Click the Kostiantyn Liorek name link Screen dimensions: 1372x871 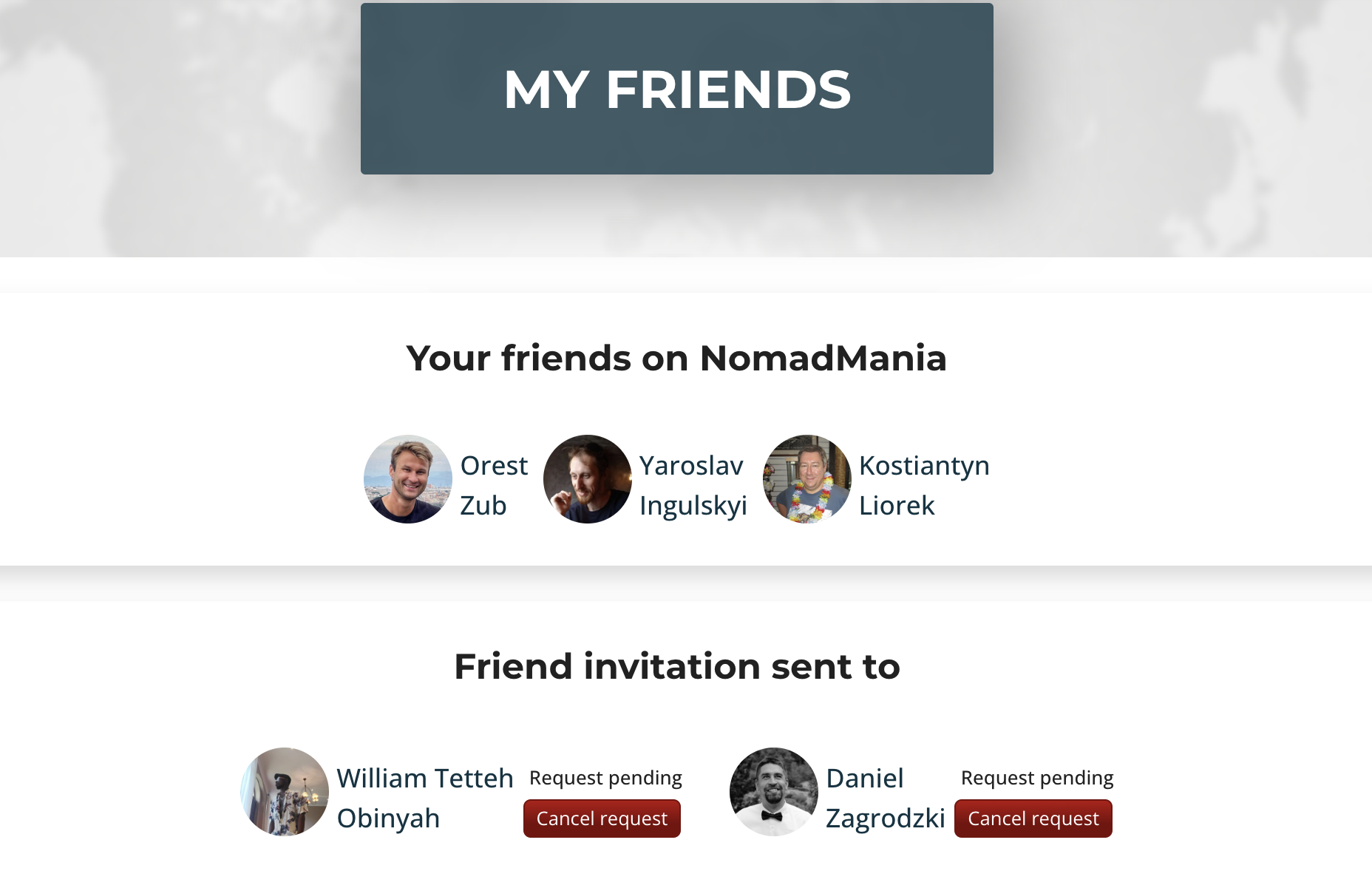coord(923,485)
